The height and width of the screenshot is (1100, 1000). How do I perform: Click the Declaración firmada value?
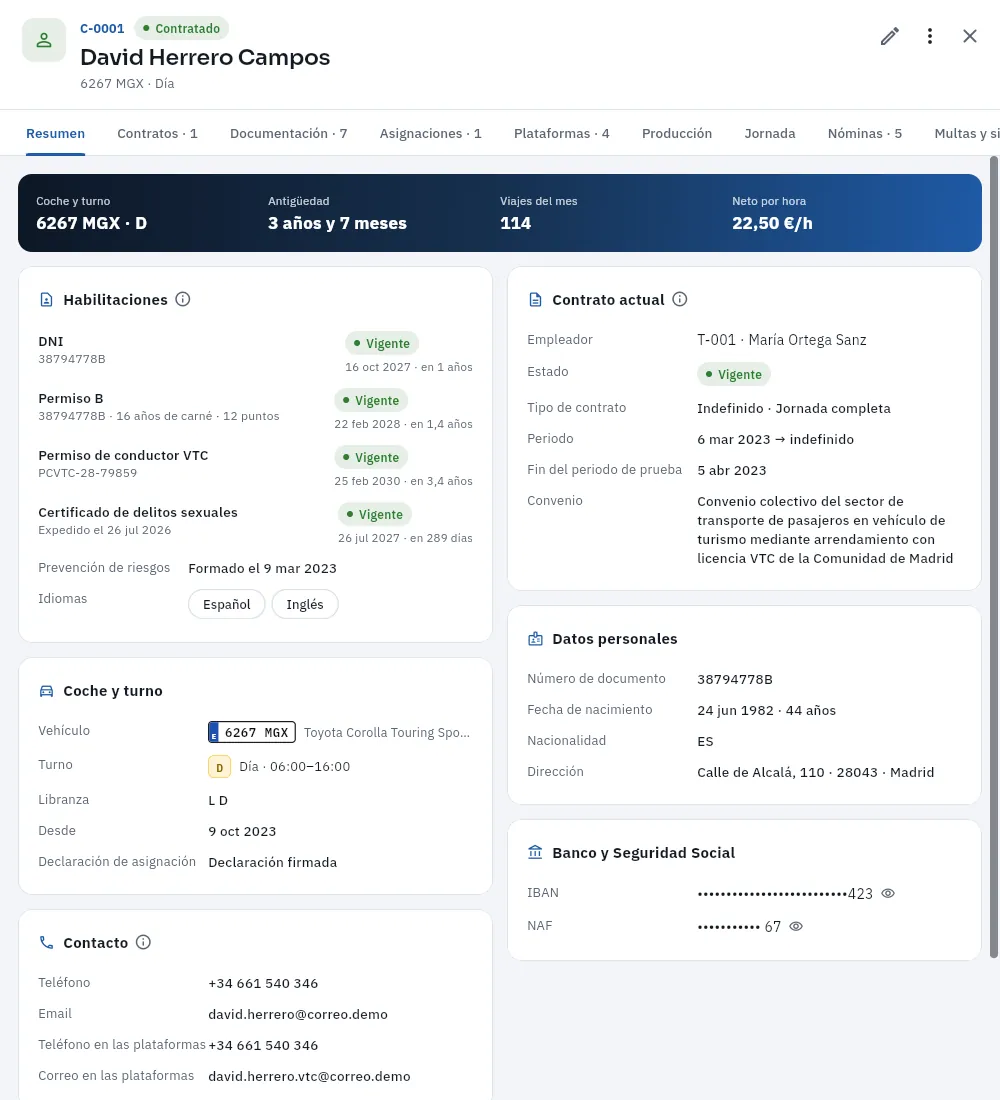point(273,862)
